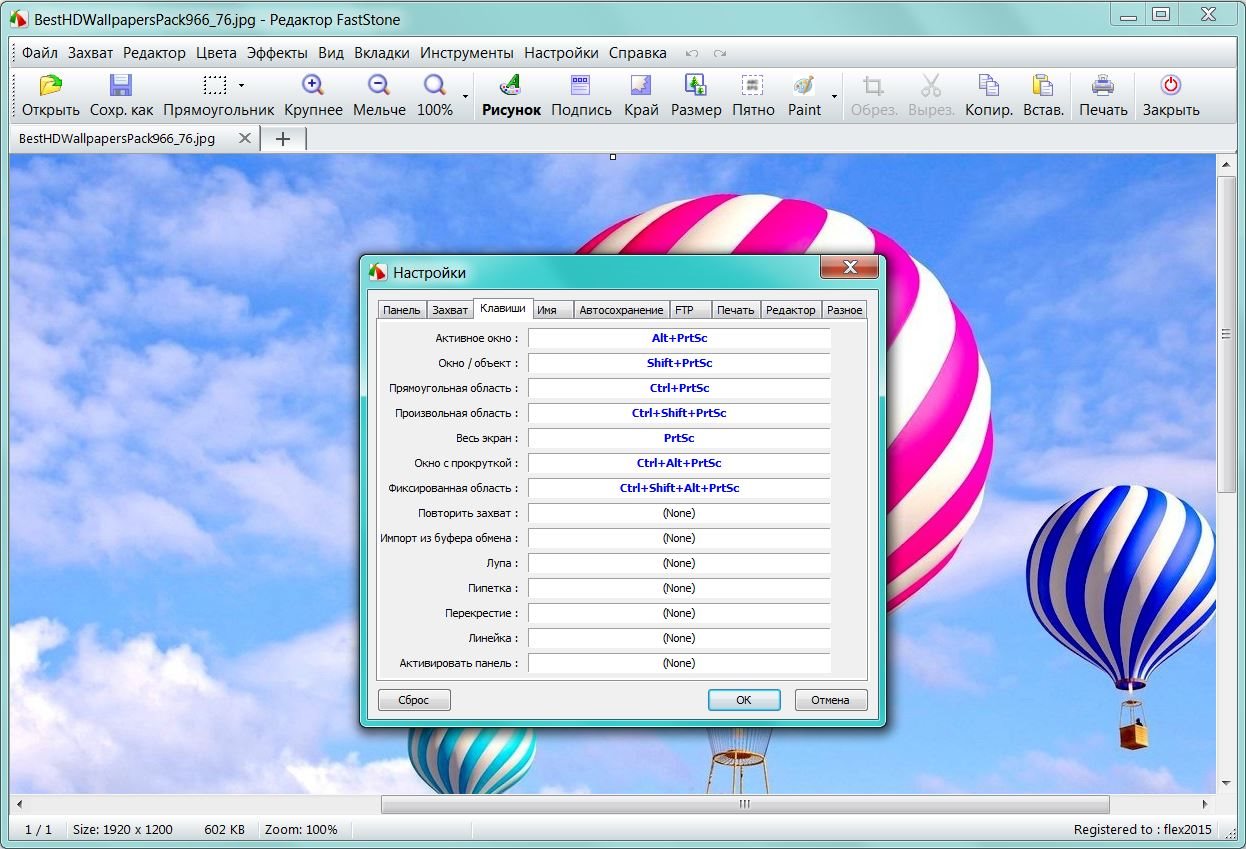1246x849 pixels.
Task: Switch to the Редактор settings tab
Action: (790, 310)
